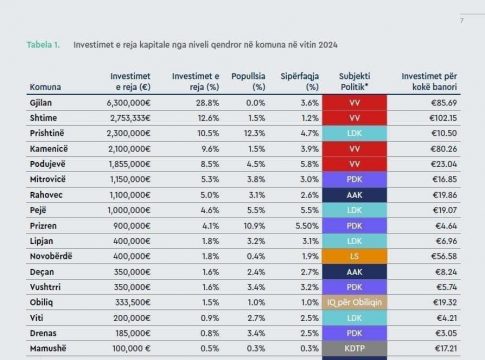Click the page number 7 at top right
The width and height of the screenshot is (485, 360).
click(462, 21)
